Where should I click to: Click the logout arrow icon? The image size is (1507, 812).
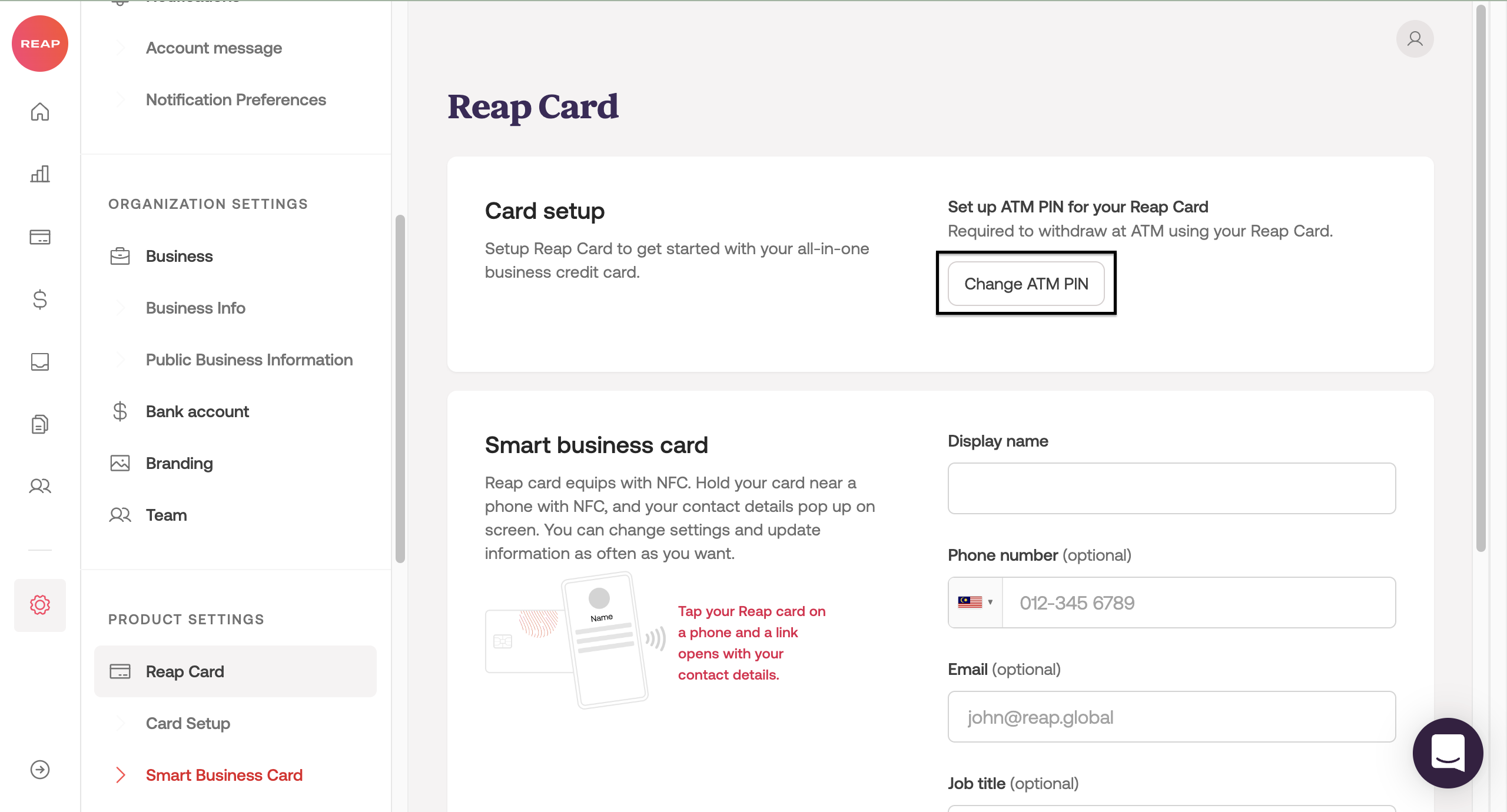tap(40, 770)
